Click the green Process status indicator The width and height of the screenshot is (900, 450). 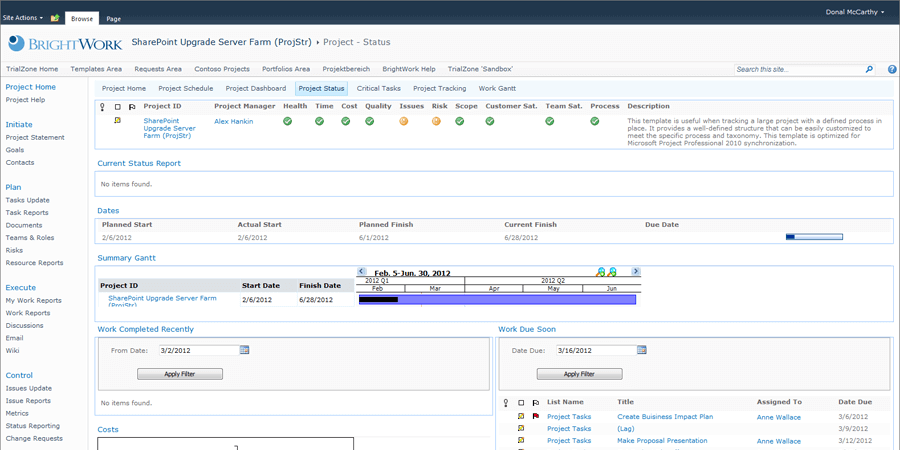click(595, 121)
